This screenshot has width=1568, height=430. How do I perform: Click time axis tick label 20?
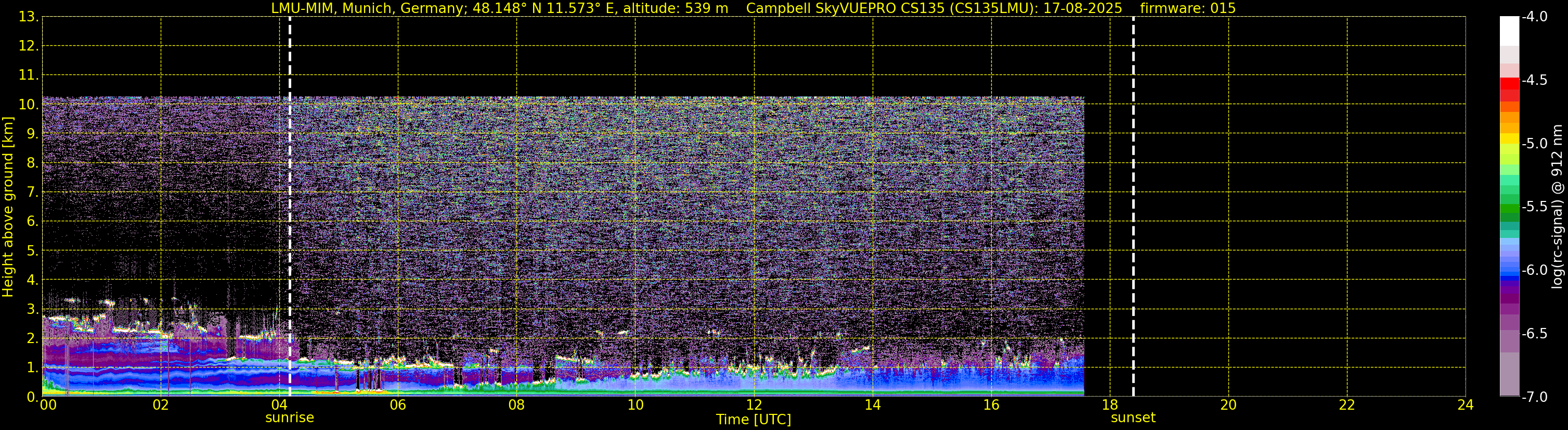click(1228, 406)
